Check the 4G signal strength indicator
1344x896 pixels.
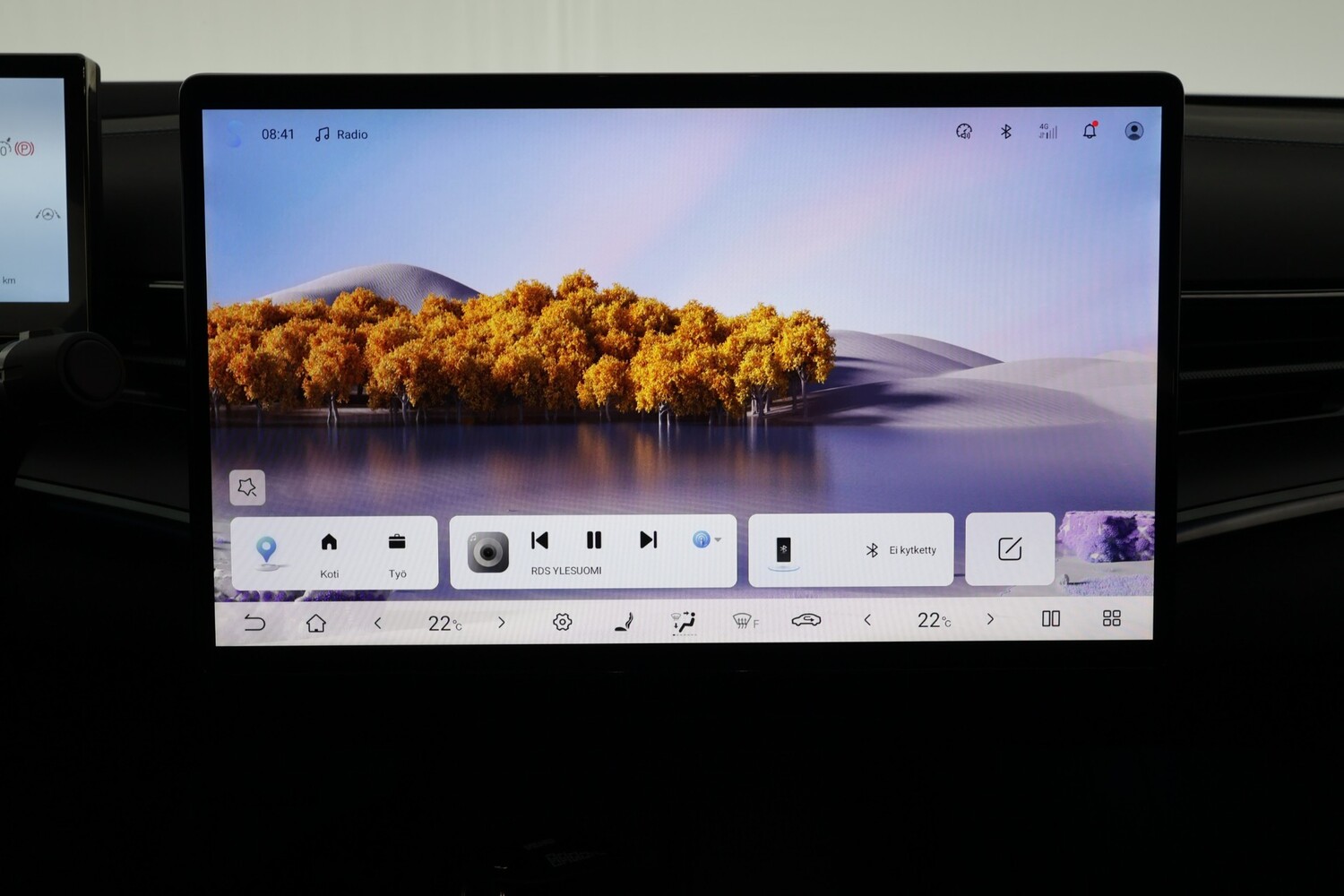click(1047, 131)
